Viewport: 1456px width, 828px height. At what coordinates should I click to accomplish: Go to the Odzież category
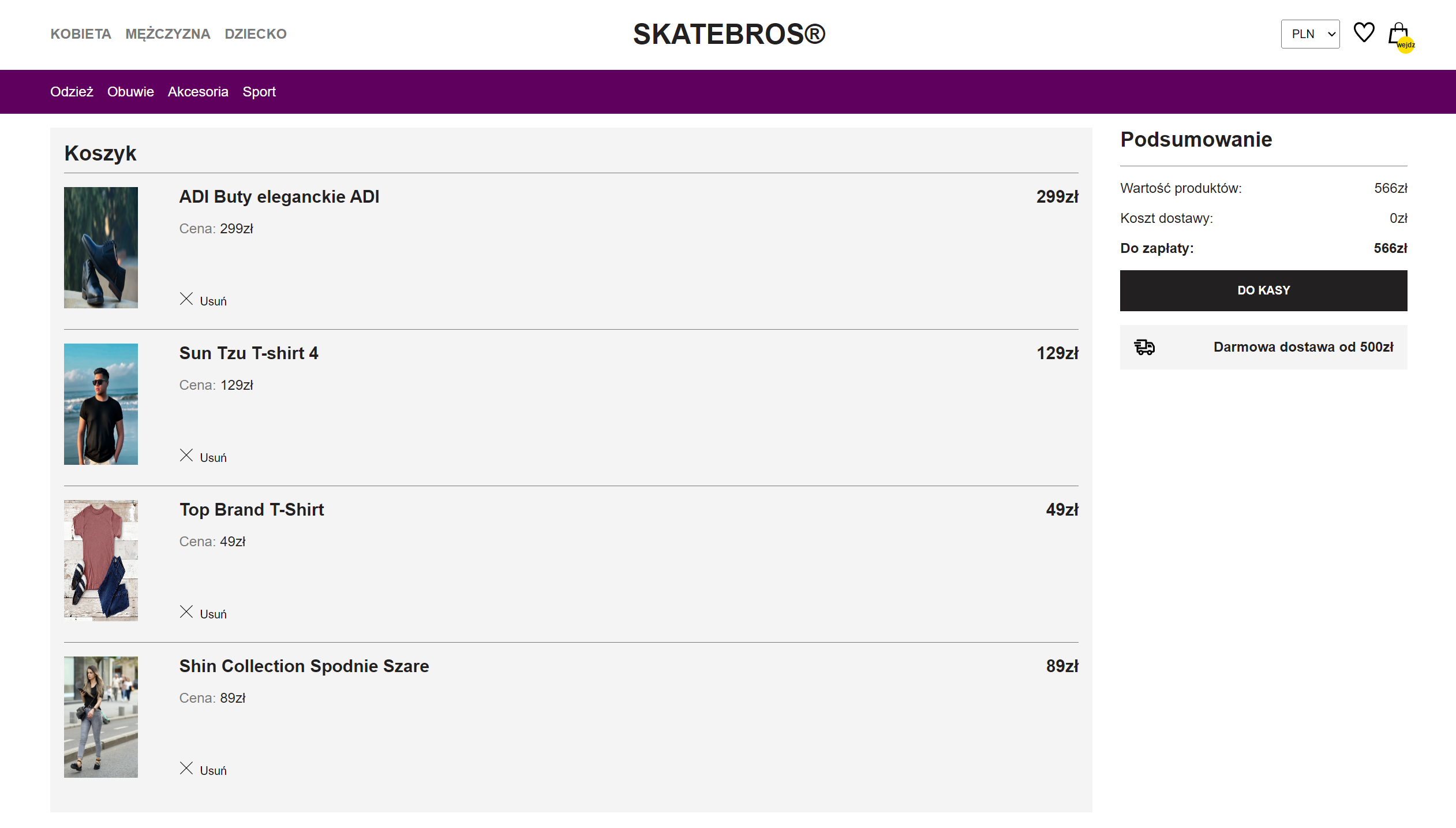pos(72,92)
